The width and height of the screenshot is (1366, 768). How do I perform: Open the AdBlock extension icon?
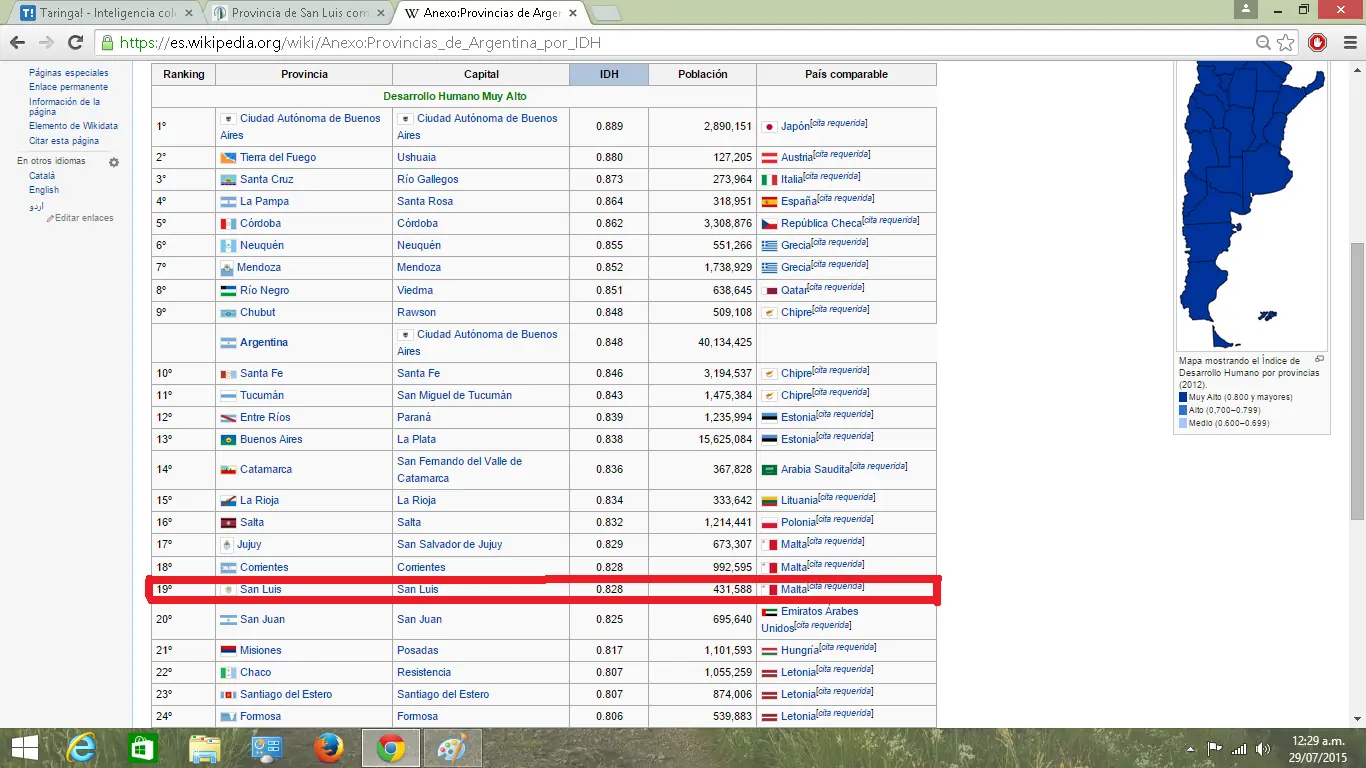click(1318, 43)
